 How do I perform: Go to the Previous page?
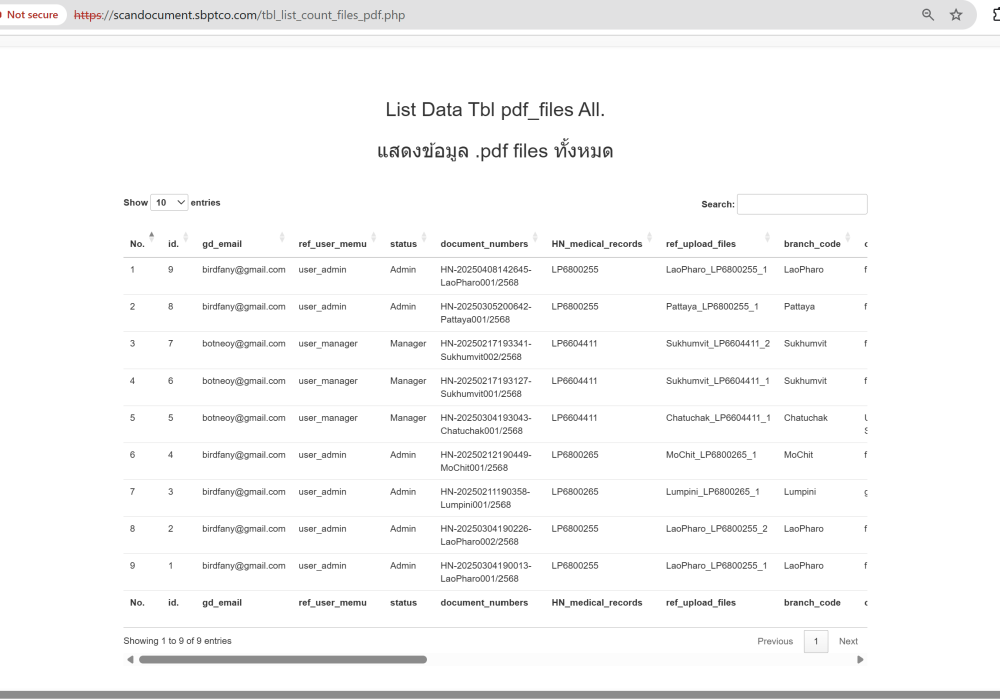[x=775, y=642]
